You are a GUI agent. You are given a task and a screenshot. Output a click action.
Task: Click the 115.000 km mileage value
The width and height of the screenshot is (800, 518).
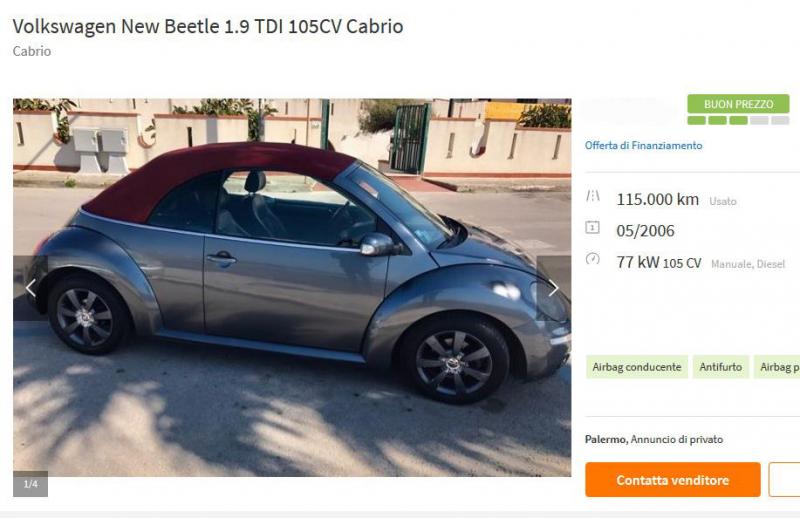657,199
